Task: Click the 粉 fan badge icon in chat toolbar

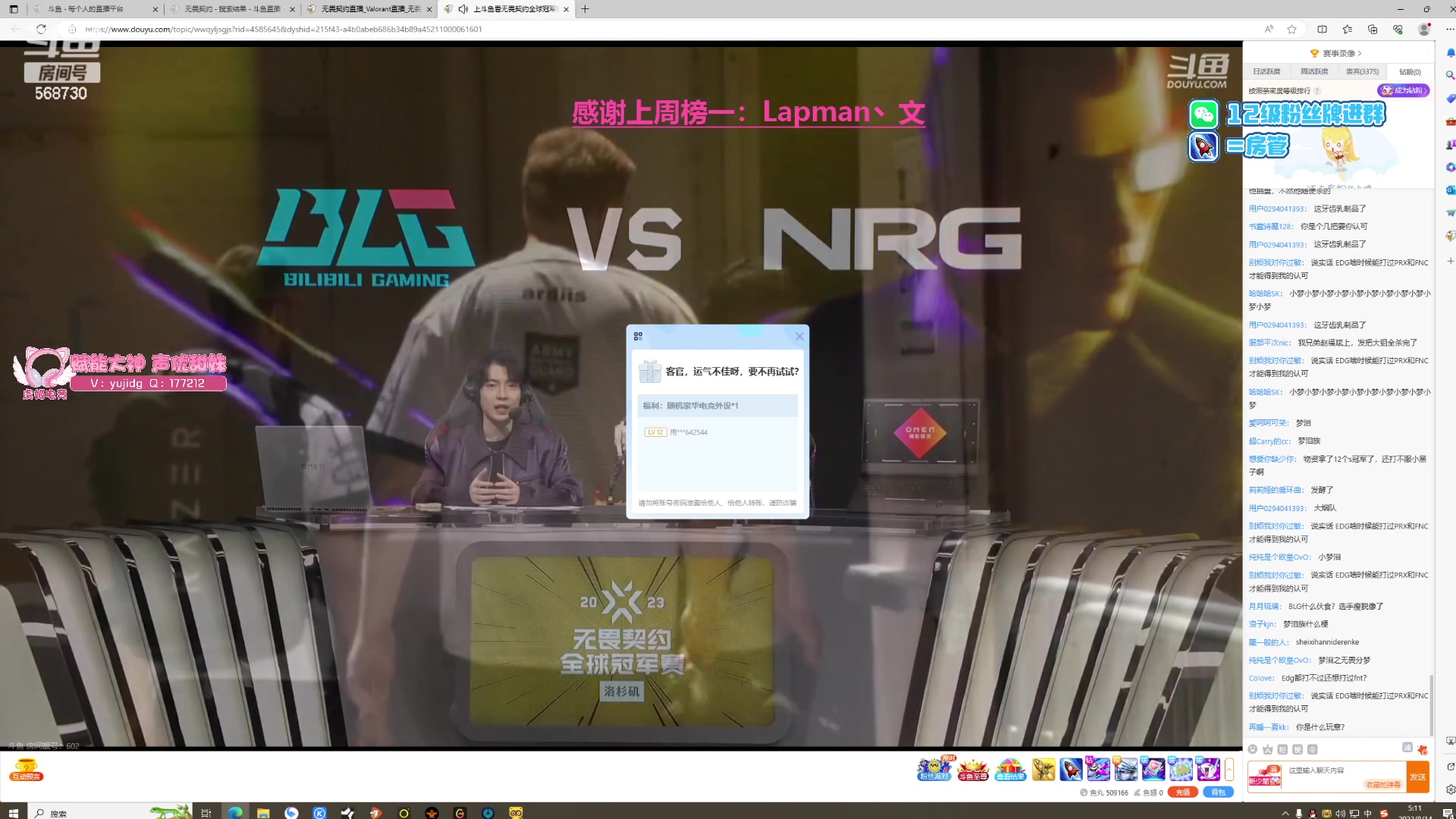Action: (x=1283, y=749)
